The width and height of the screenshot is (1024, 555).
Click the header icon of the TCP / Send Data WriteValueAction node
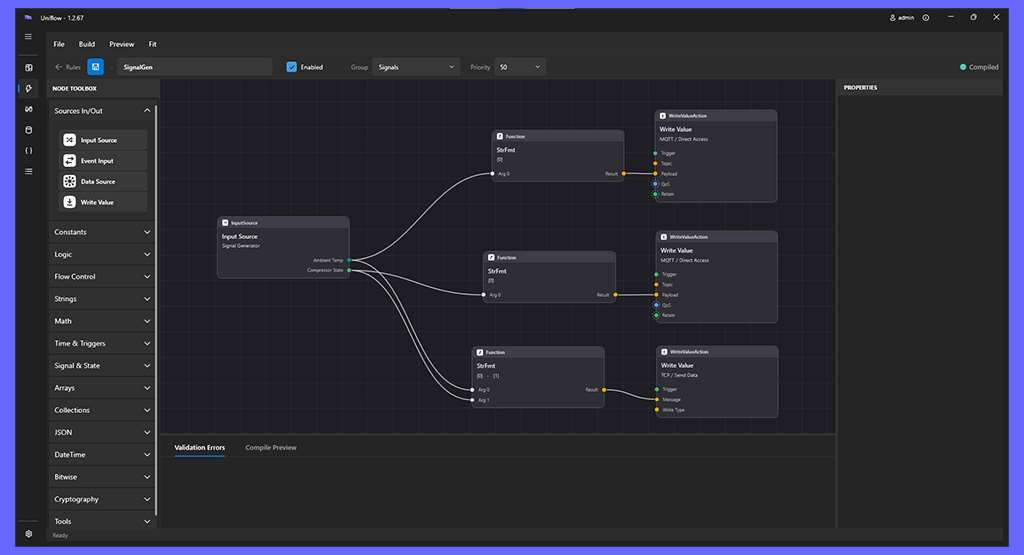664,351
